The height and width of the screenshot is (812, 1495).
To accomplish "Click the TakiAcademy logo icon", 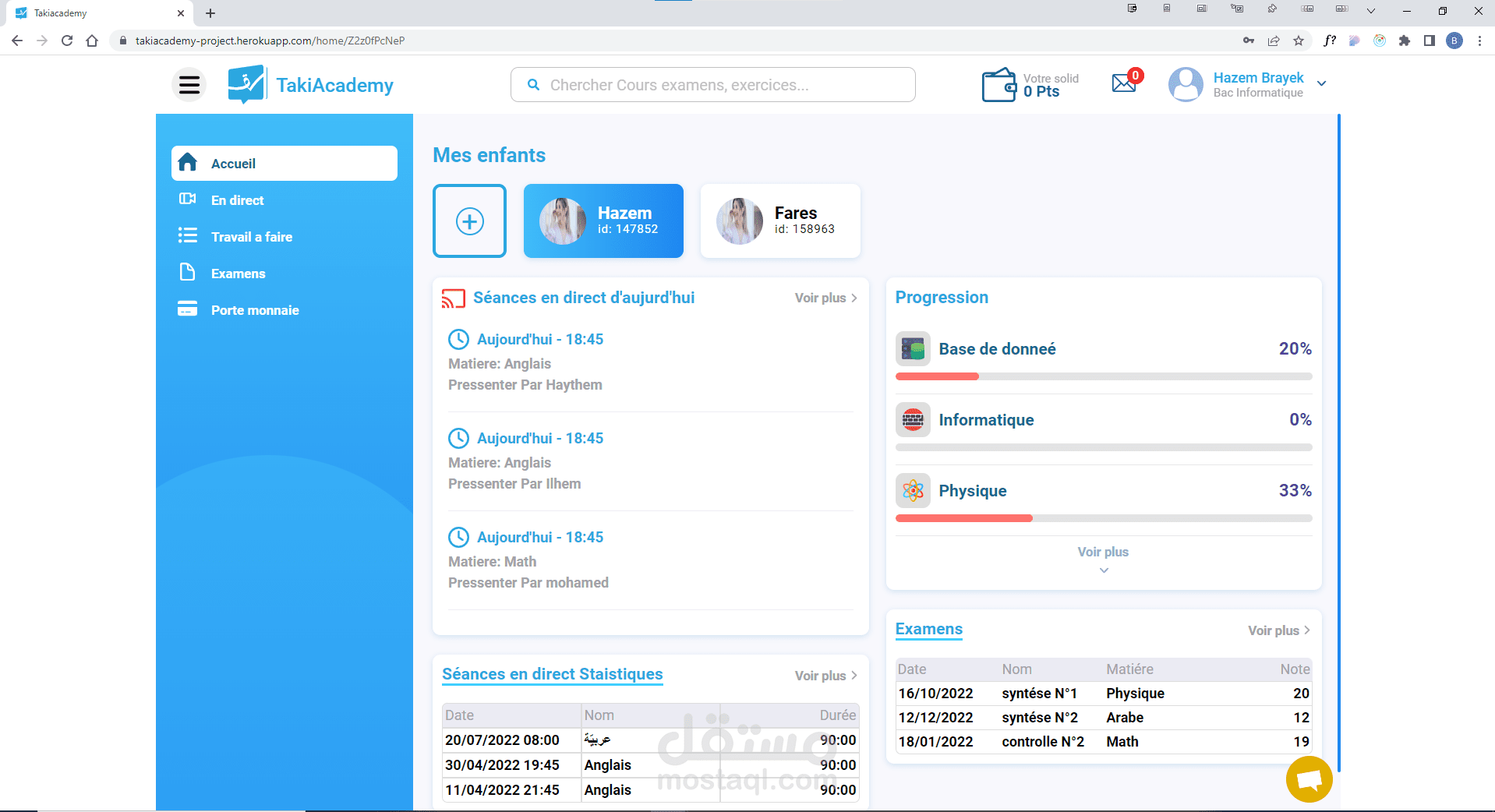I will pyautogui.click(x=246, y=84).
